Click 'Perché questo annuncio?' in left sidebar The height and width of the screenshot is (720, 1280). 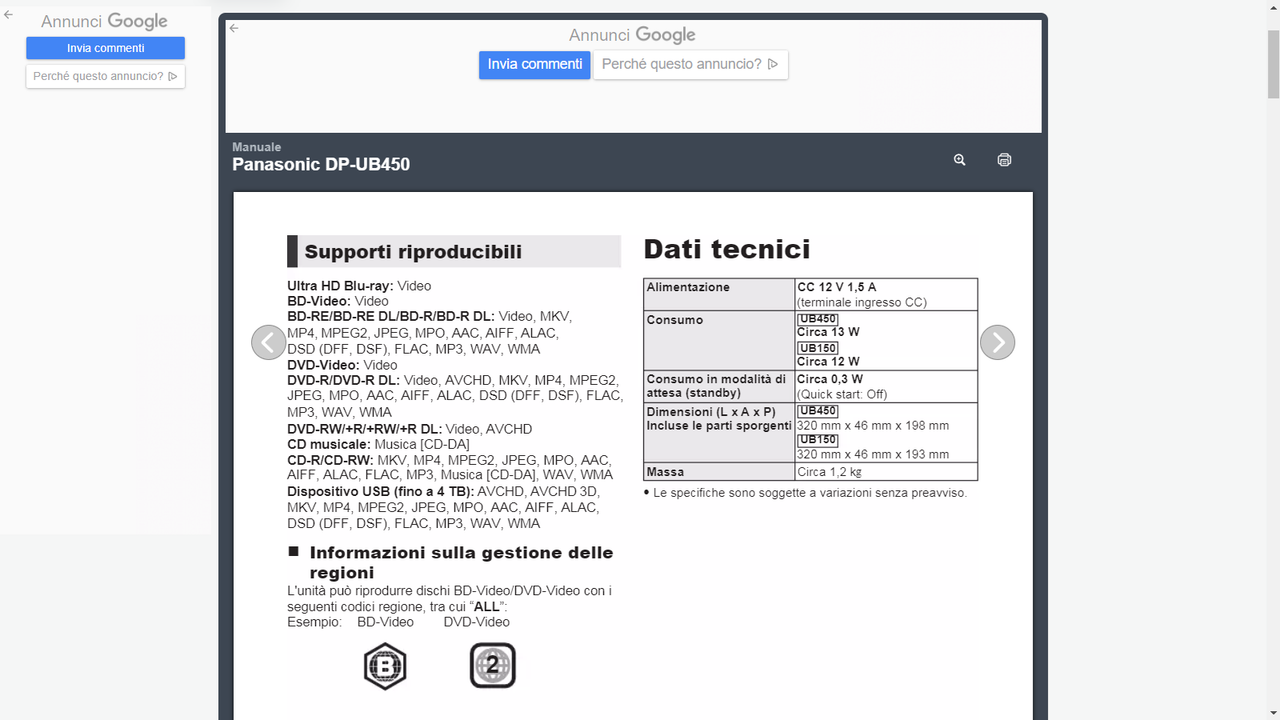pos(105,76)
